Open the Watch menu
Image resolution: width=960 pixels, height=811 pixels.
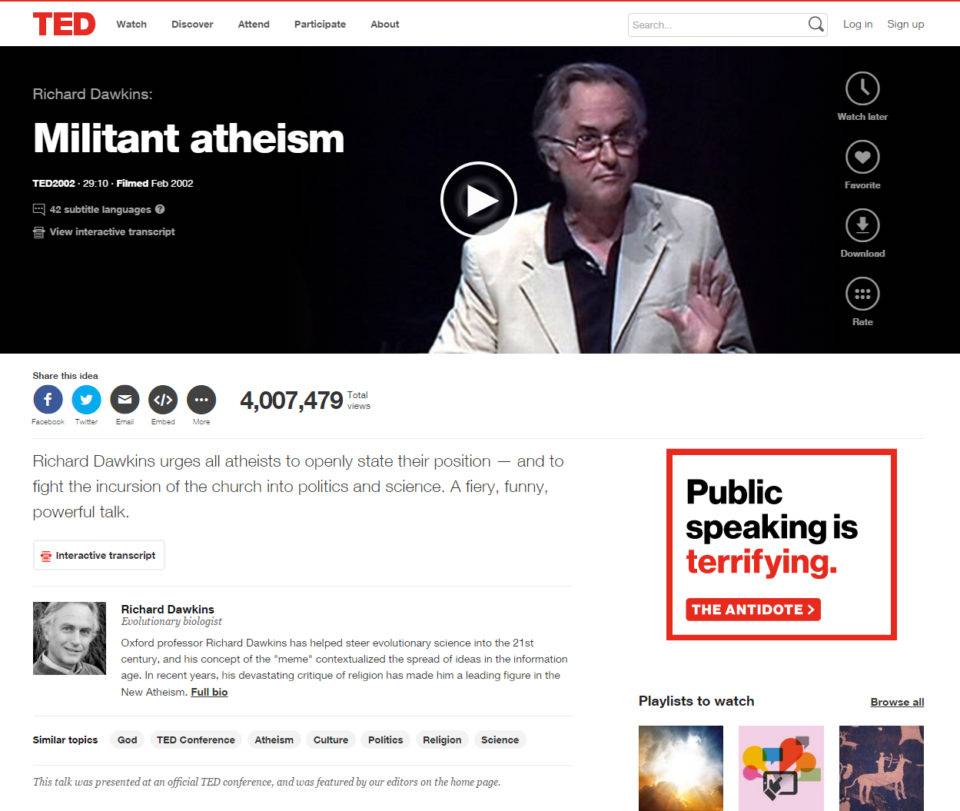[x=132, y=24]
